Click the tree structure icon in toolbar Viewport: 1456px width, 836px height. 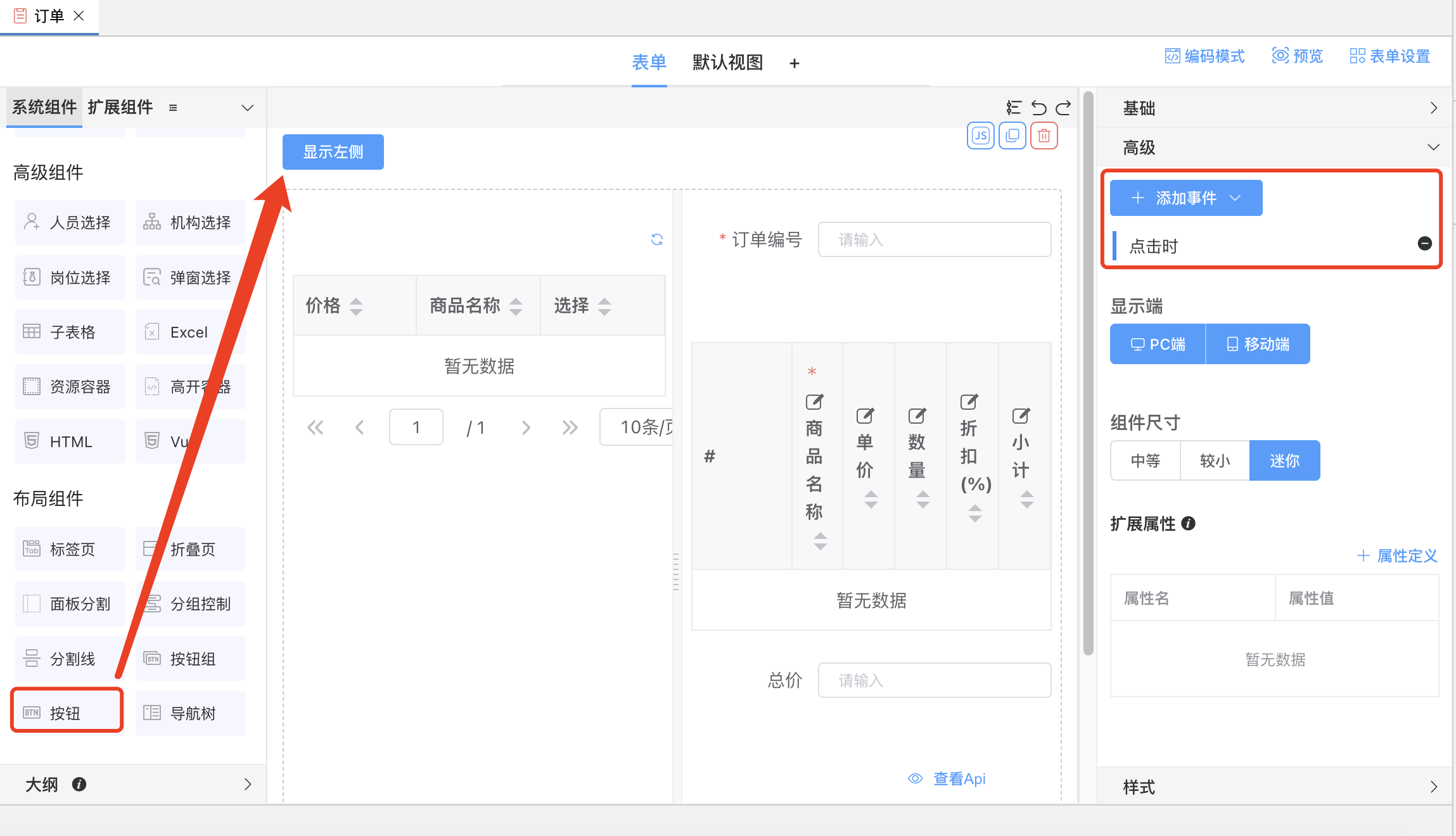click(1014, 108)
